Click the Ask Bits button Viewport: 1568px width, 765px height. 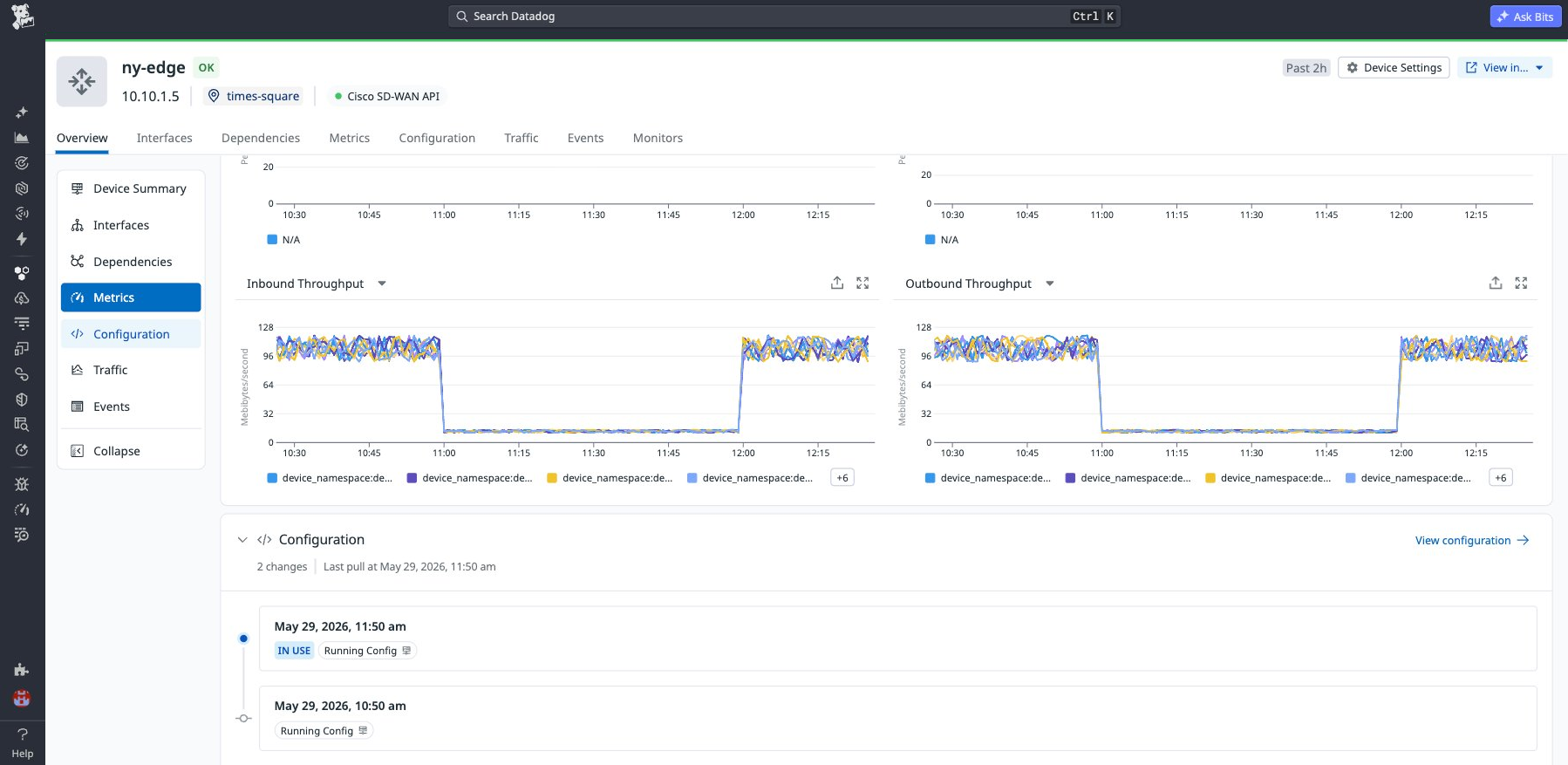coord(1525,17)
